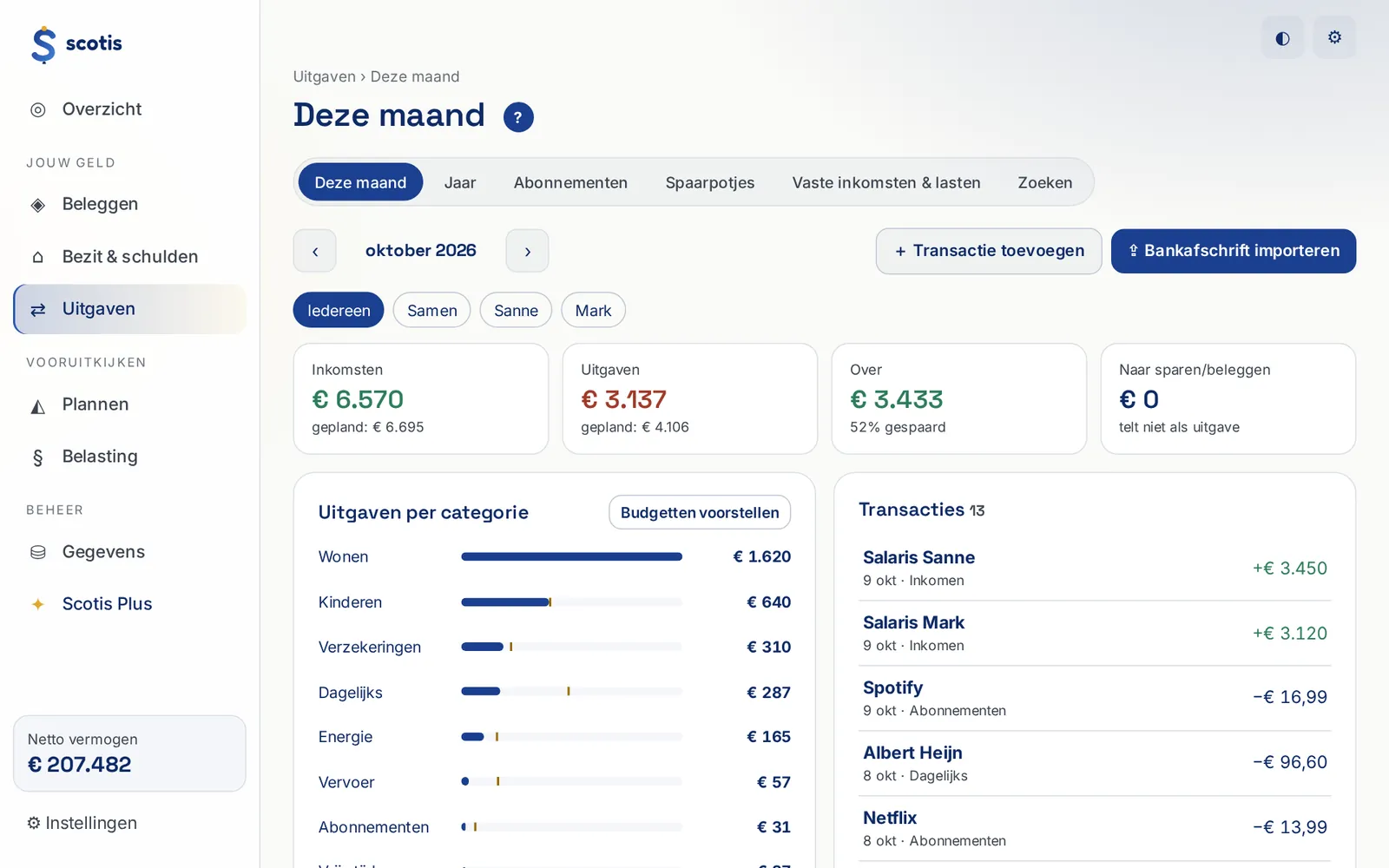Click the Kinderen category bar
This screenshot has width=1389, height=868.
[x=571, y=602]
